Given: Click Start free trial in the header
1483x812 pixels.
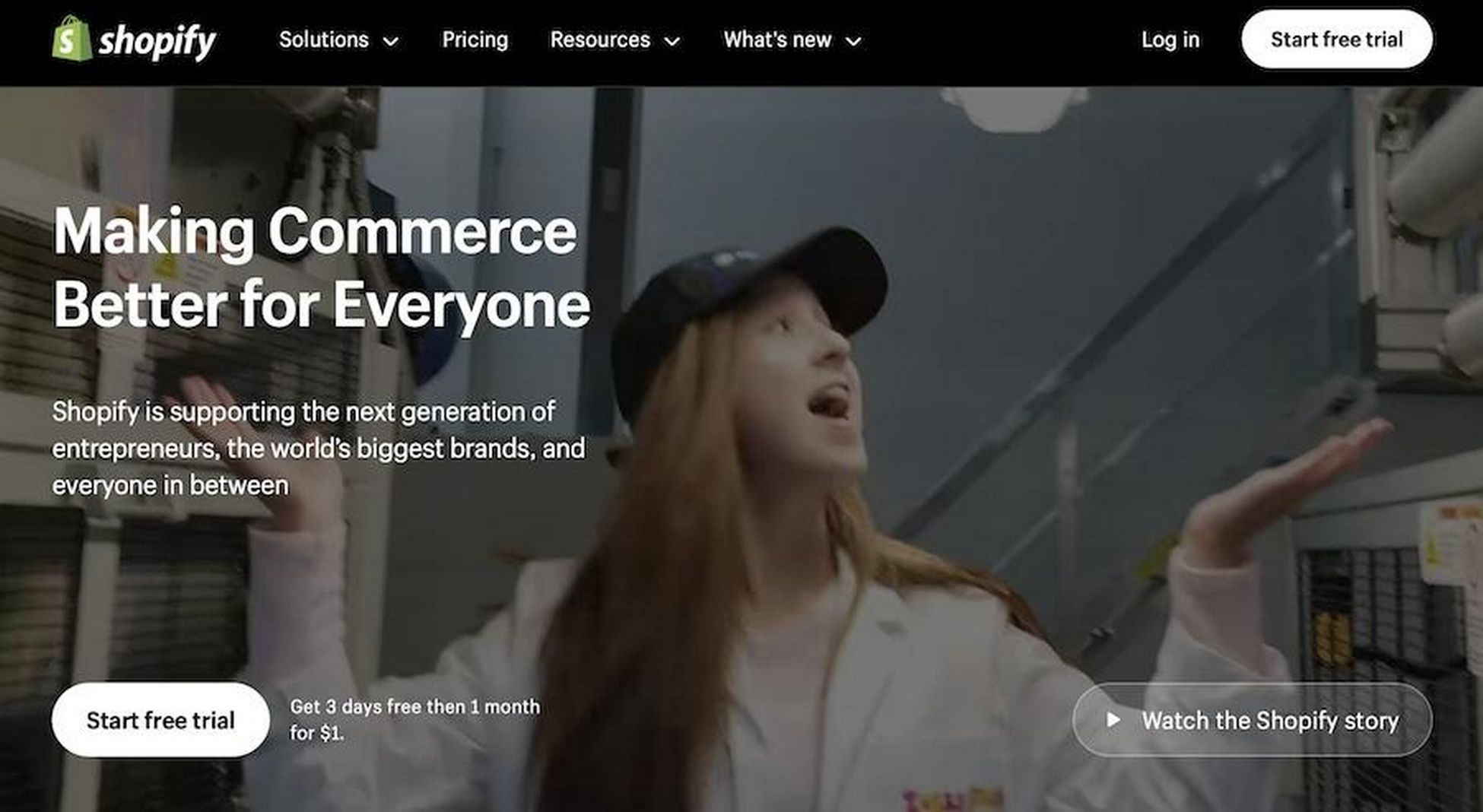Looking at the screenshot, I should (x=1337, y=40).
